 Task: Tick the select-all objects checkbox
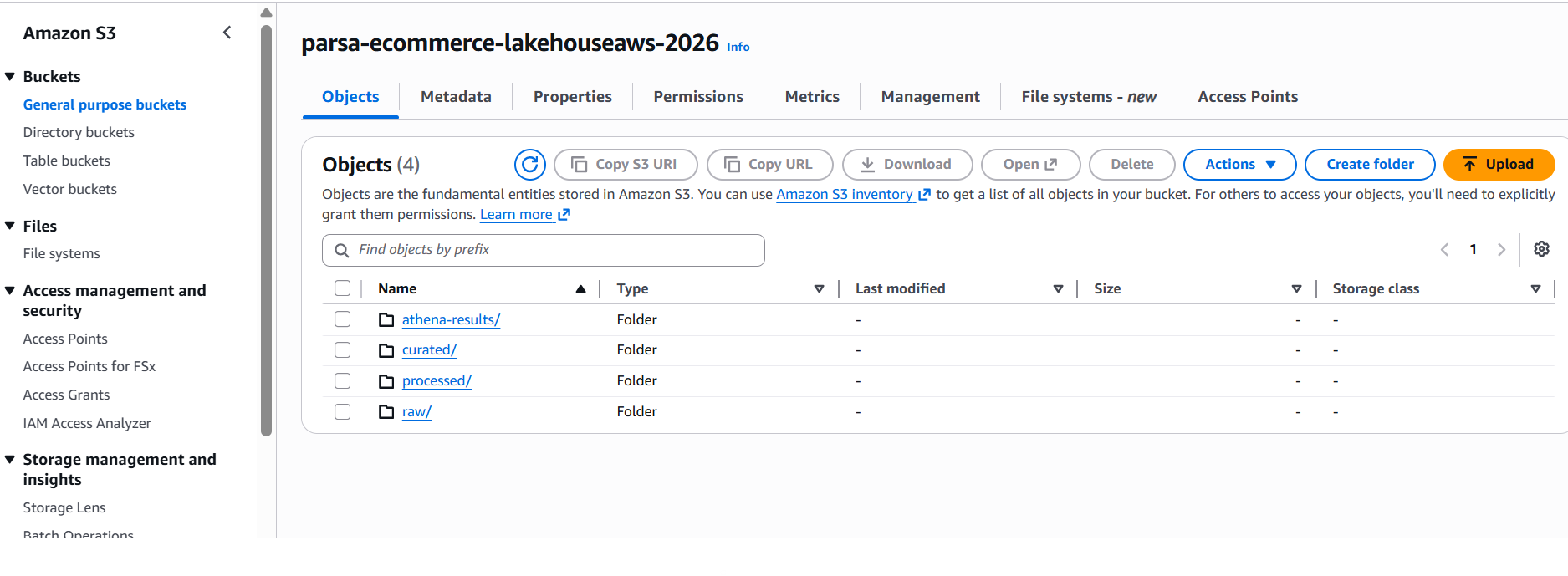[x=342, y=288]
